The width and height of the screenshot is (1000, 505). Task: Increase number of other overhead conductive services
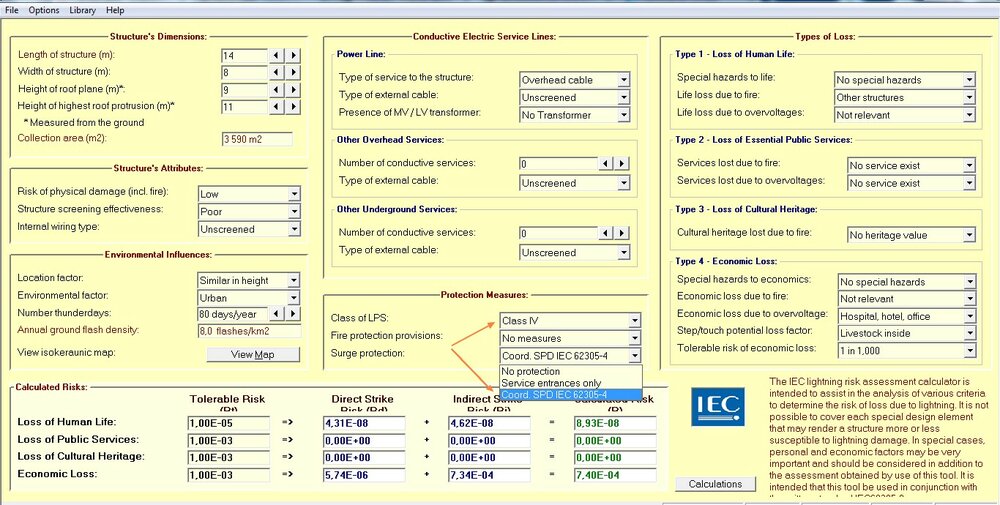[622, 164]
